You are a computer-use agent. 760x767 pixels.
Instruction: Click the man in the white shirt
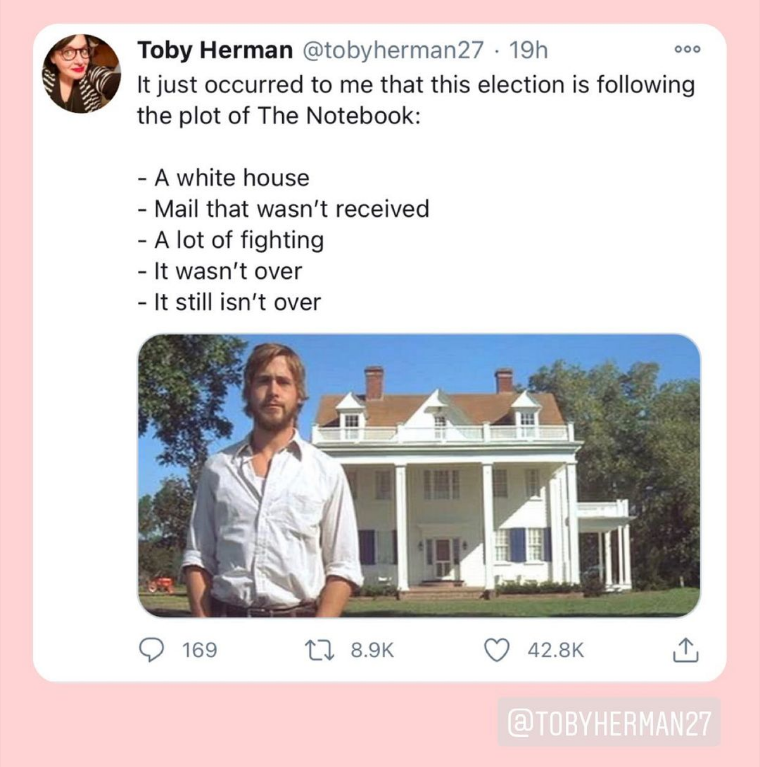(271, 482)
